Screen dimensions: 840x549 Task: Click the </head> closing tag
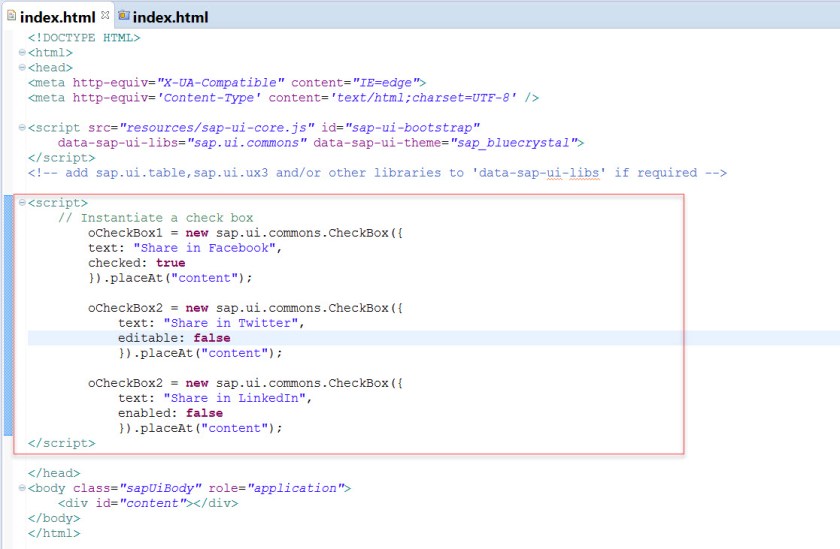tap(54, 473)
